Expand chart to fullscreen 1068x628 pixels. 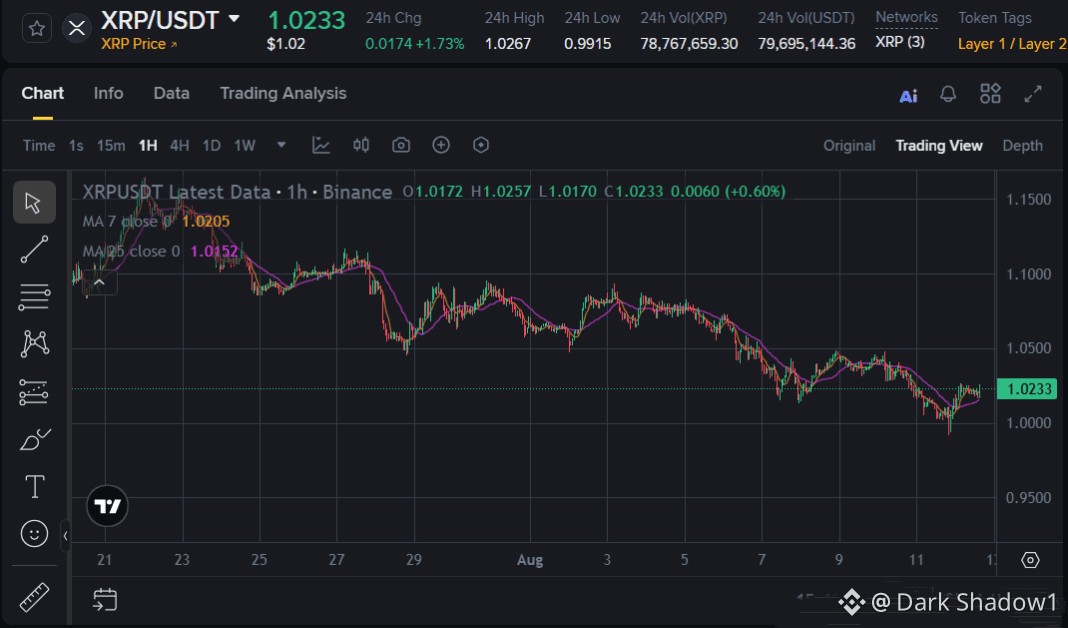(x=1033, y=94)
